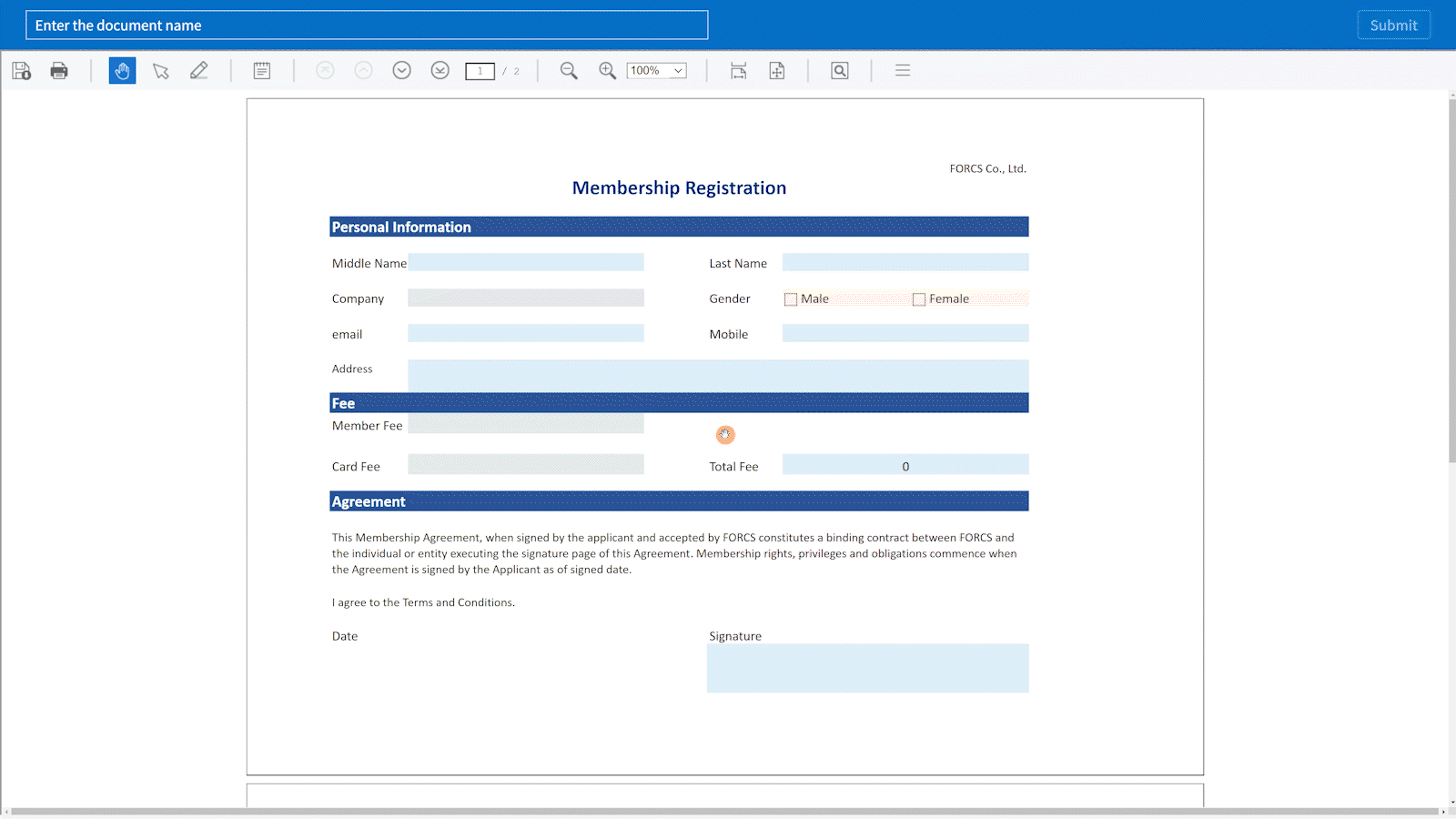The height and width of the screenshot is (819, 1456).
Task: Click the Submit button
Action: (x=1393, y=25)
